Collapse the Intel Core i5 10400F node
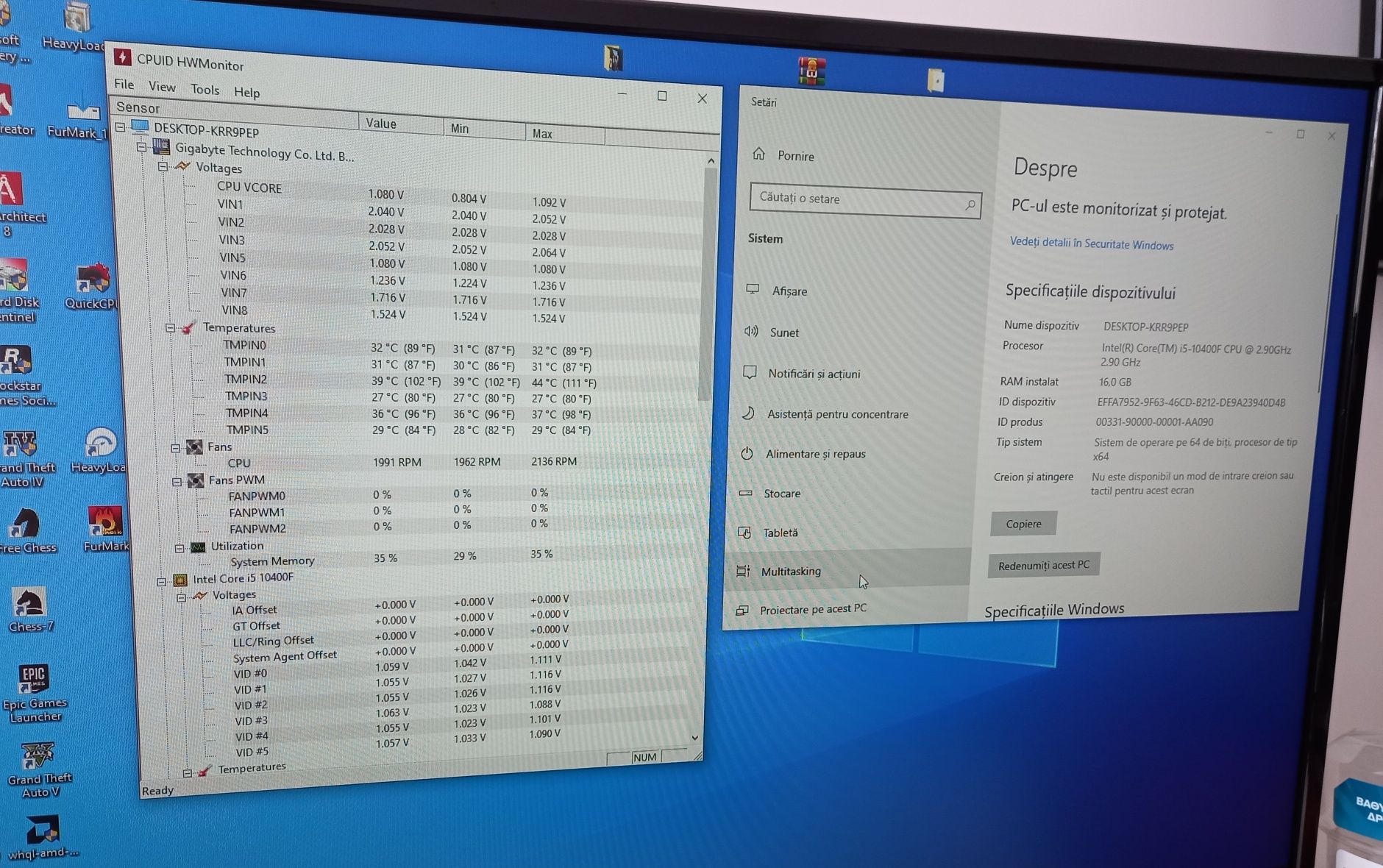Image resolution: width=1383 pixels, height=868 pixels. pos(161,581)
